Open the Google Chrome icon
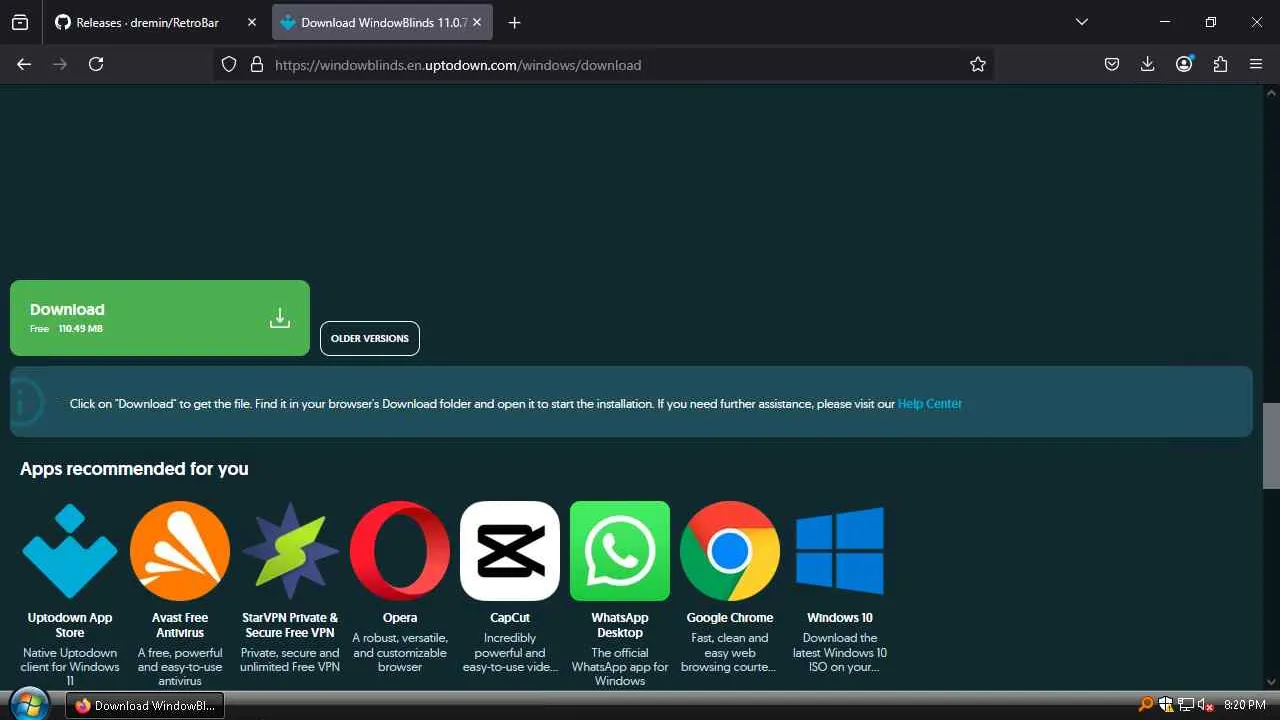The height and width of the screenshot is (720, 1280). coord(730,551)
